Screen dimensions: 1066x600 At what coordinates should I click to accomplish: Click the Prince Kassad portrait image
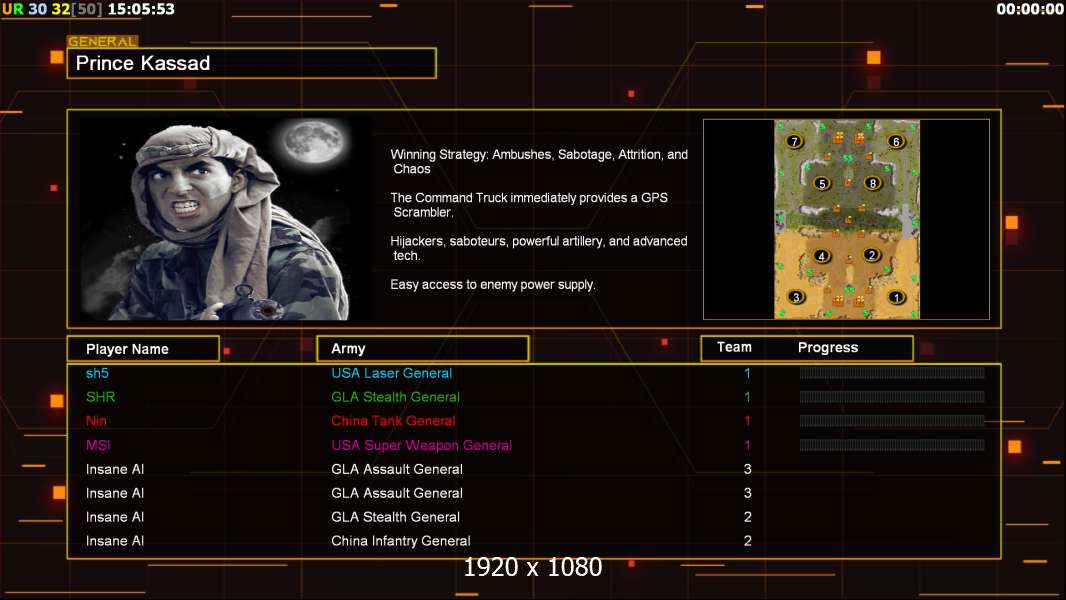225,219
